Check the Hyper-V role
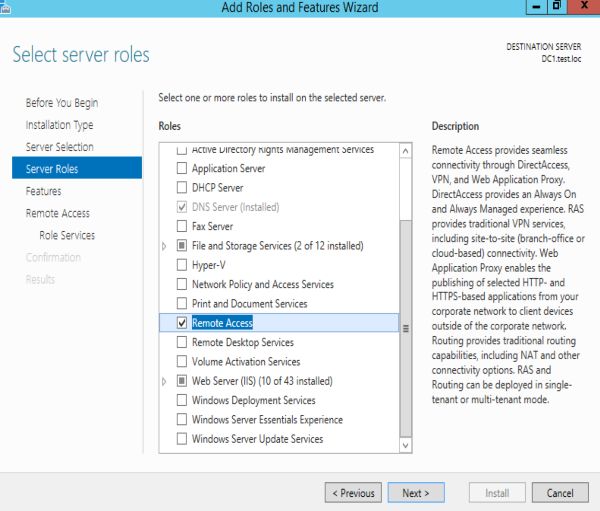The height and width of the screenshot is (511, 600). 182,265
